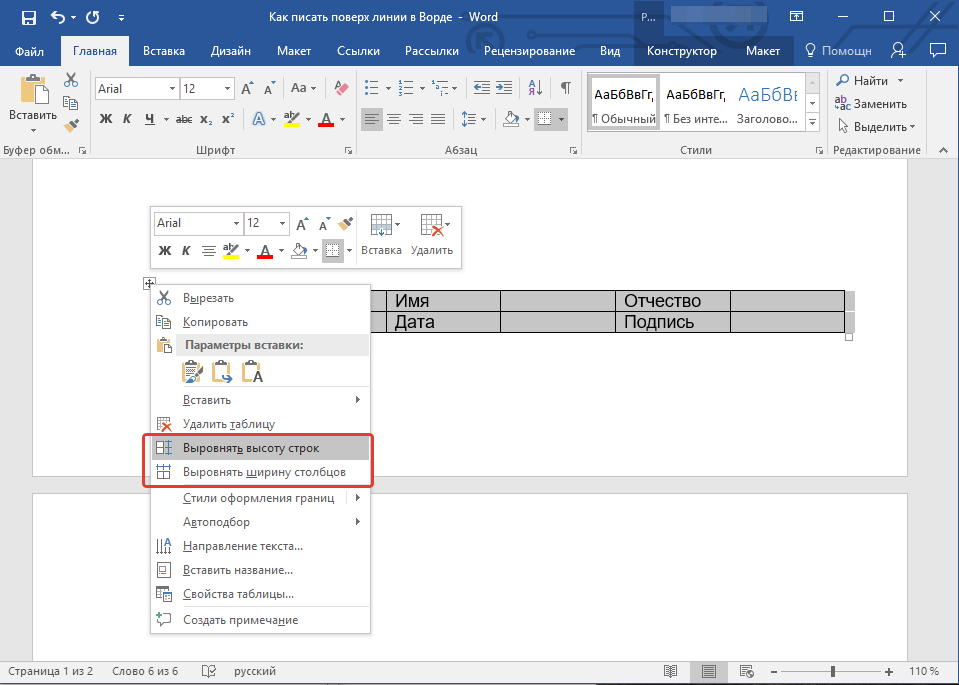Click the bullet list icon in ribbon

click(371, 89)
